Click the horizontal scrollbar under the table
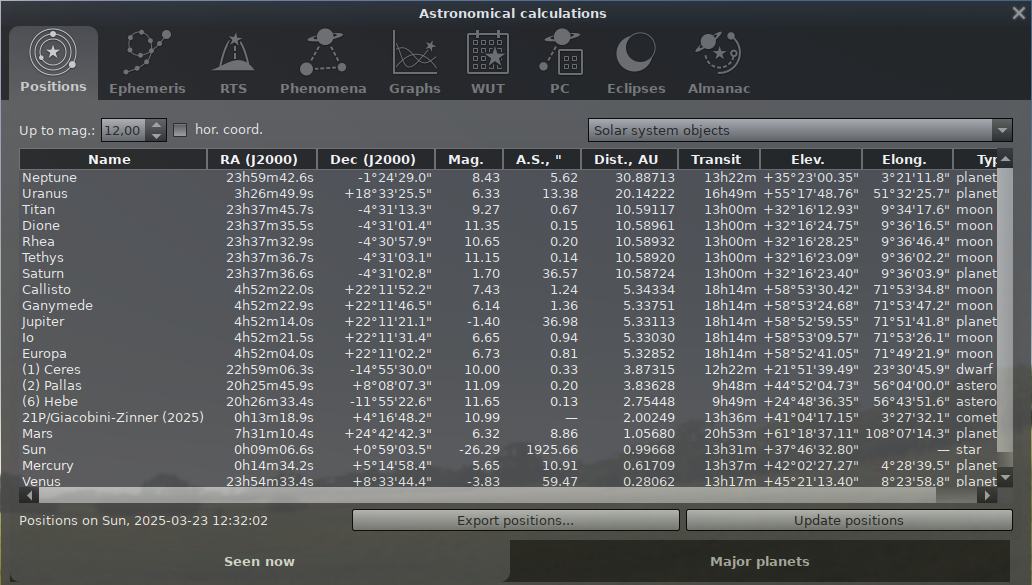Image resolution: width=1032 pixels, height=585 pixels. [x=500, y=495]
